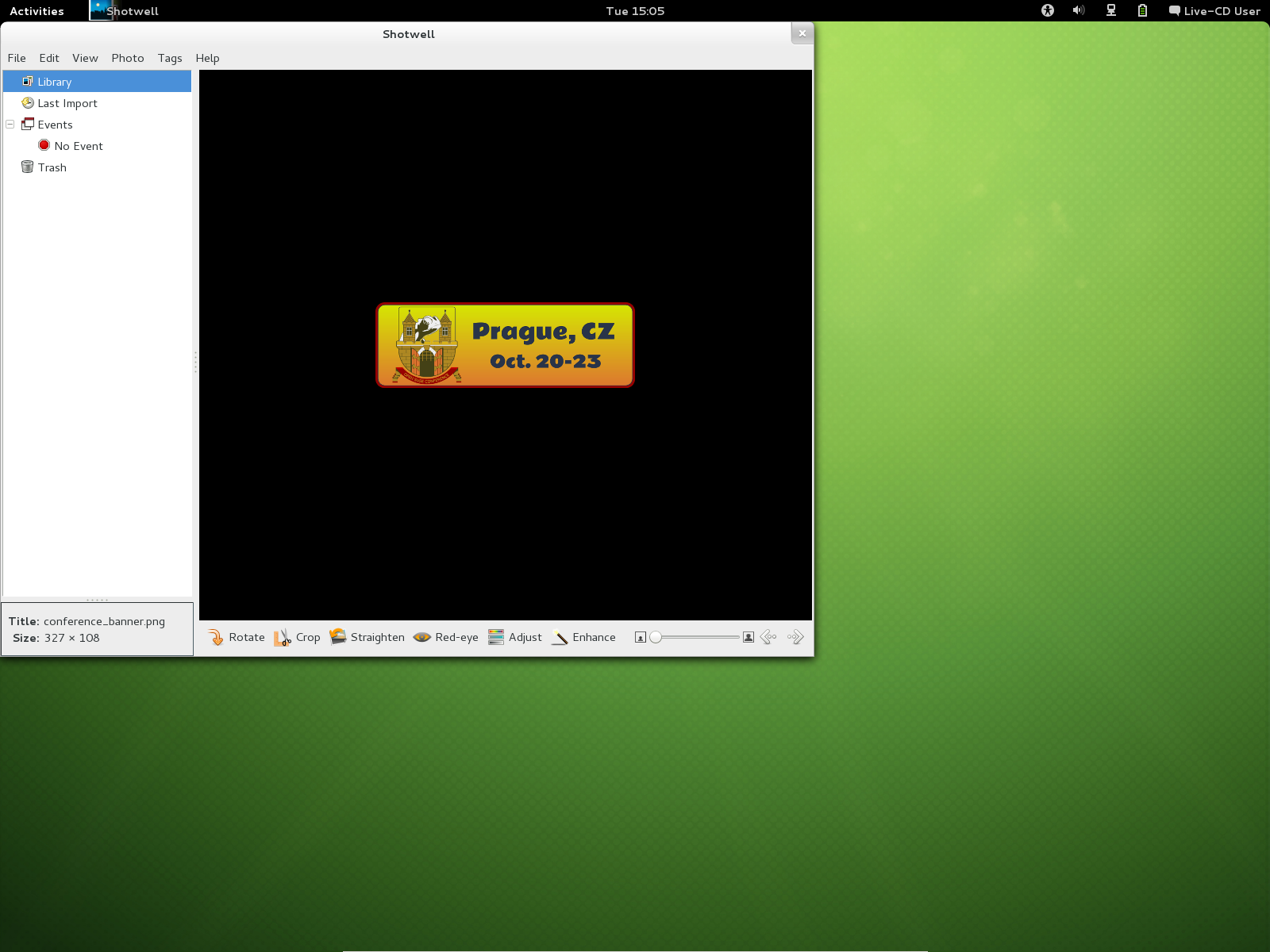Click the zoom-in large photo icon
The height and width of the screenshot is (952, 1270).
point(748,638)
